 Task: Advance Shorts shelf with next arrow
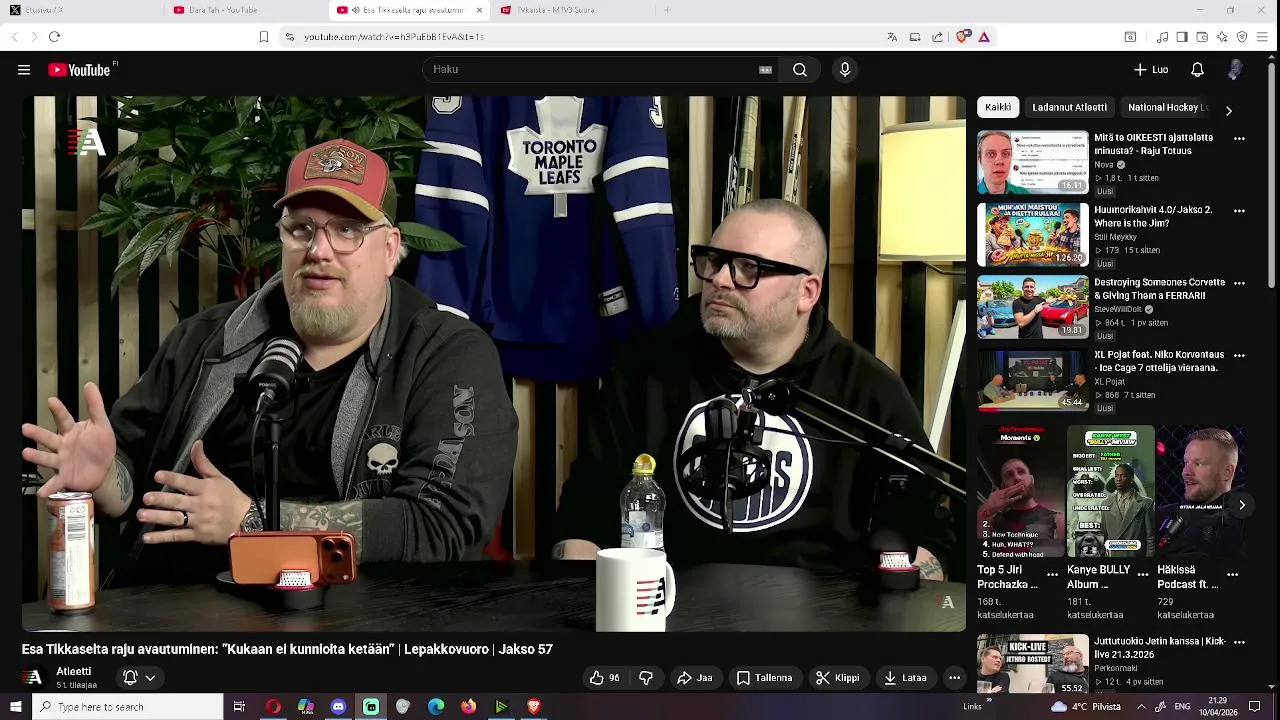tap(1242, 505)
